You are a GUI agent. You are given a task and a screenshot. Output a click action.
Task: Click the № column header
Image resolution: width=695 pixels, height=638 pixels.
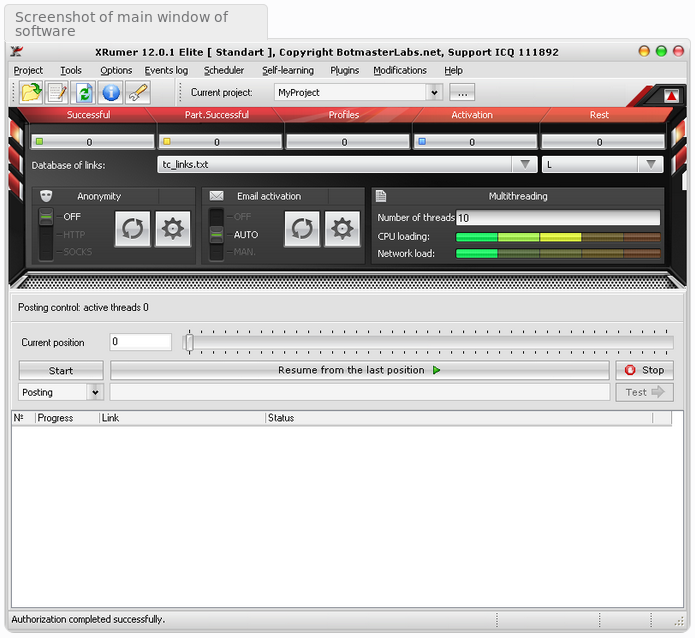tap(23, 418)
